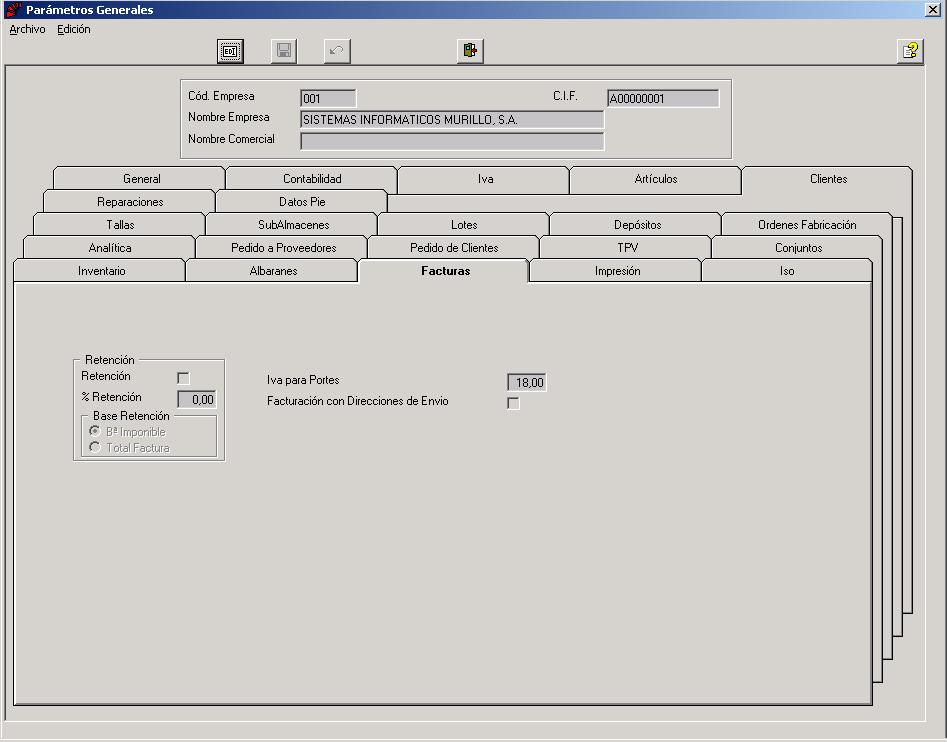
Task: Click the active Facturas tab
Action: point(445,271)
